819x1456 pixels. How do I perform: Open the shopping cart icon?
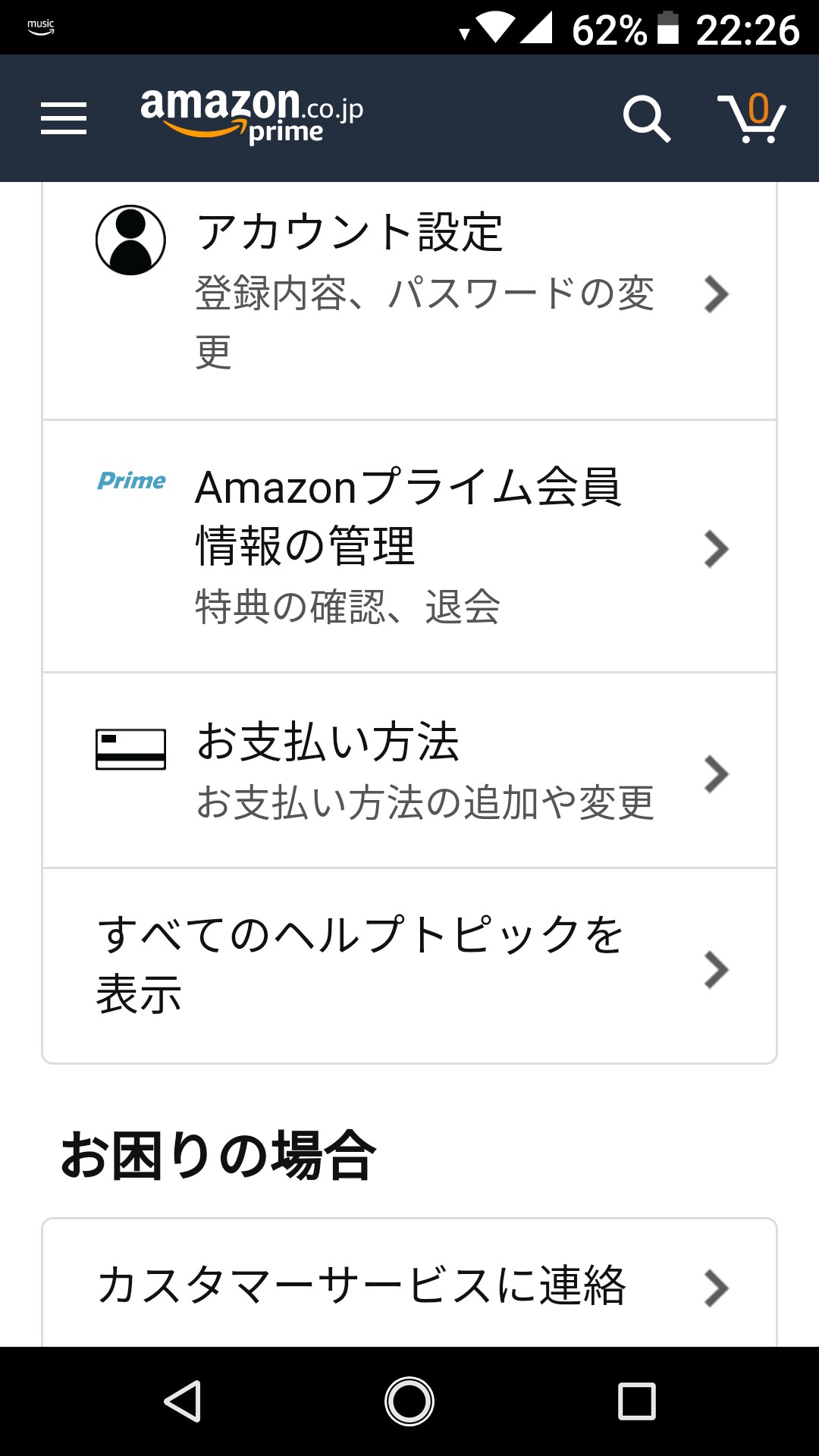[752, 118]
